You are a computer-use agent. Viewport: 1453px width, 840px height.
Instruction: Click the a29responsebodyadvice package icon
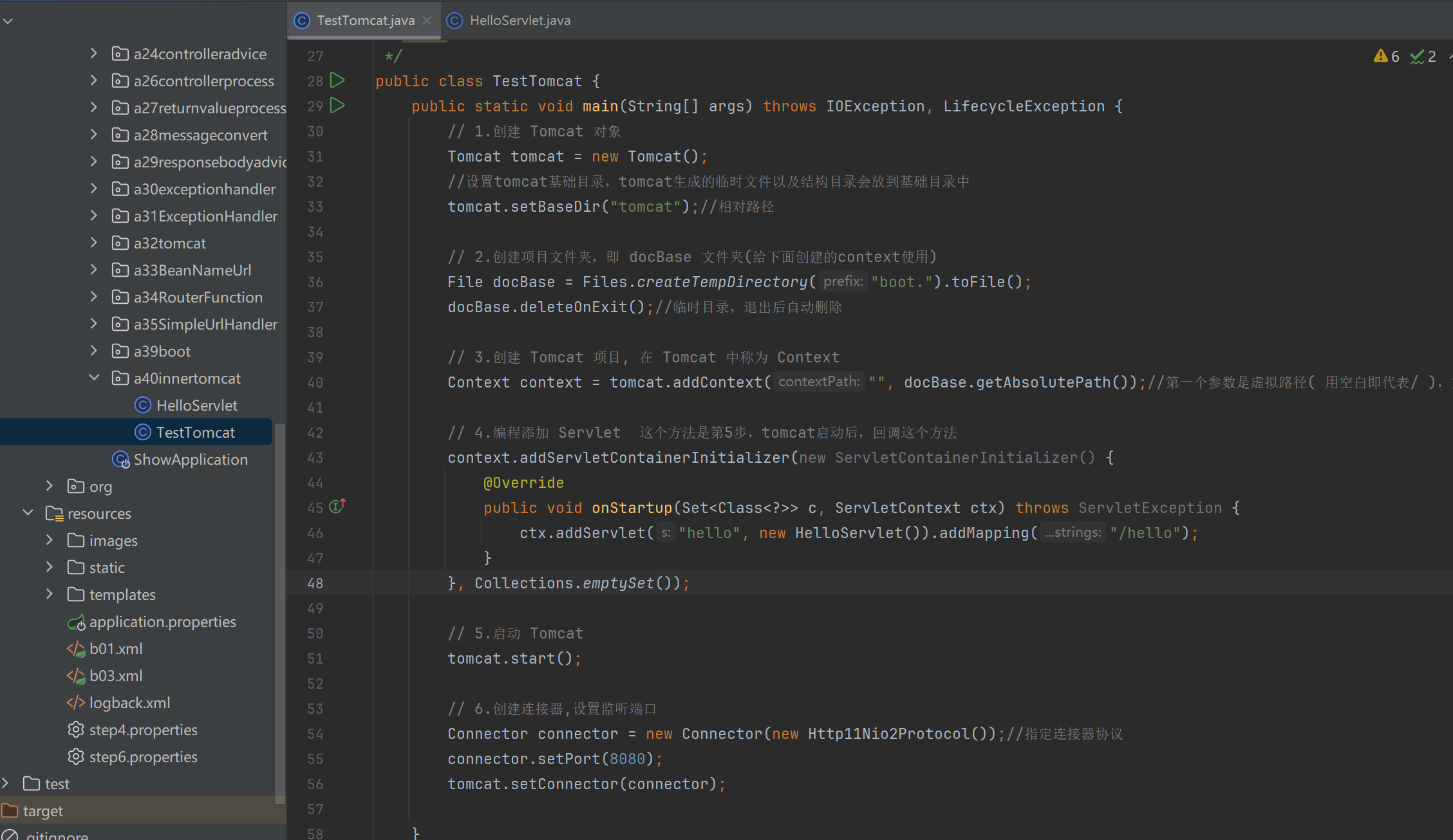(120, 162)
